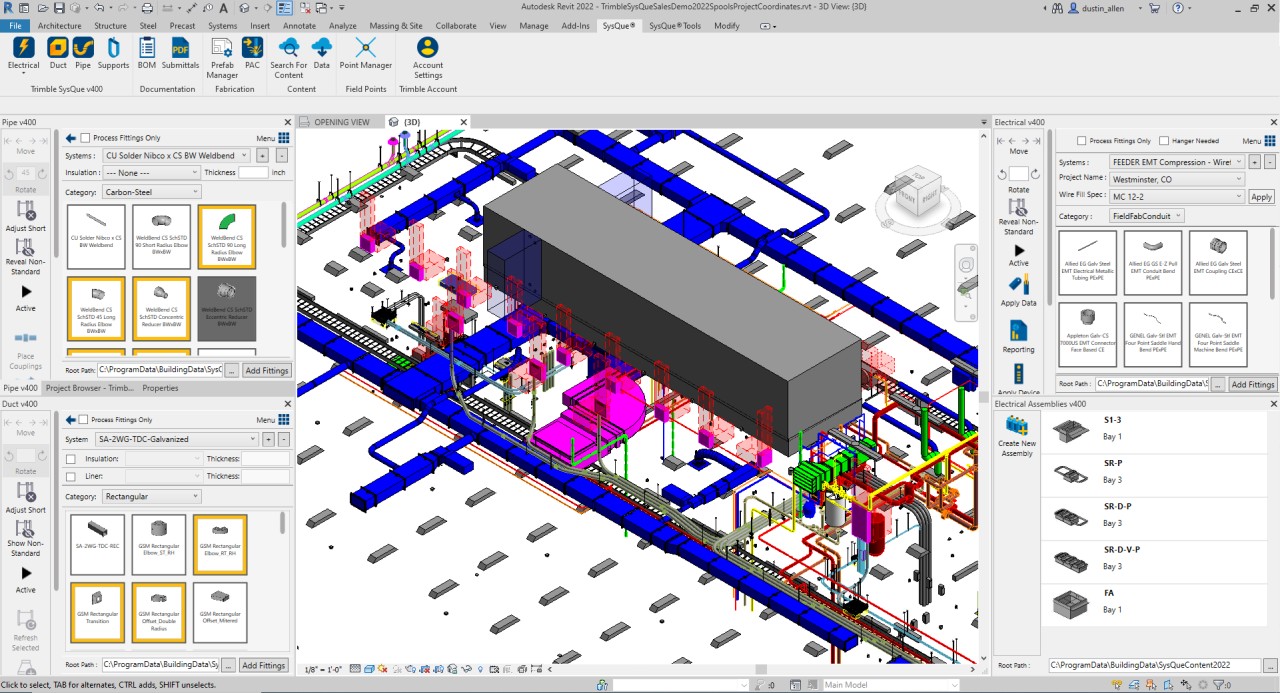Screen dimensions: 1280x693
Task: Switch to the OPENING VIEW tab
Action: pos(341,122)
